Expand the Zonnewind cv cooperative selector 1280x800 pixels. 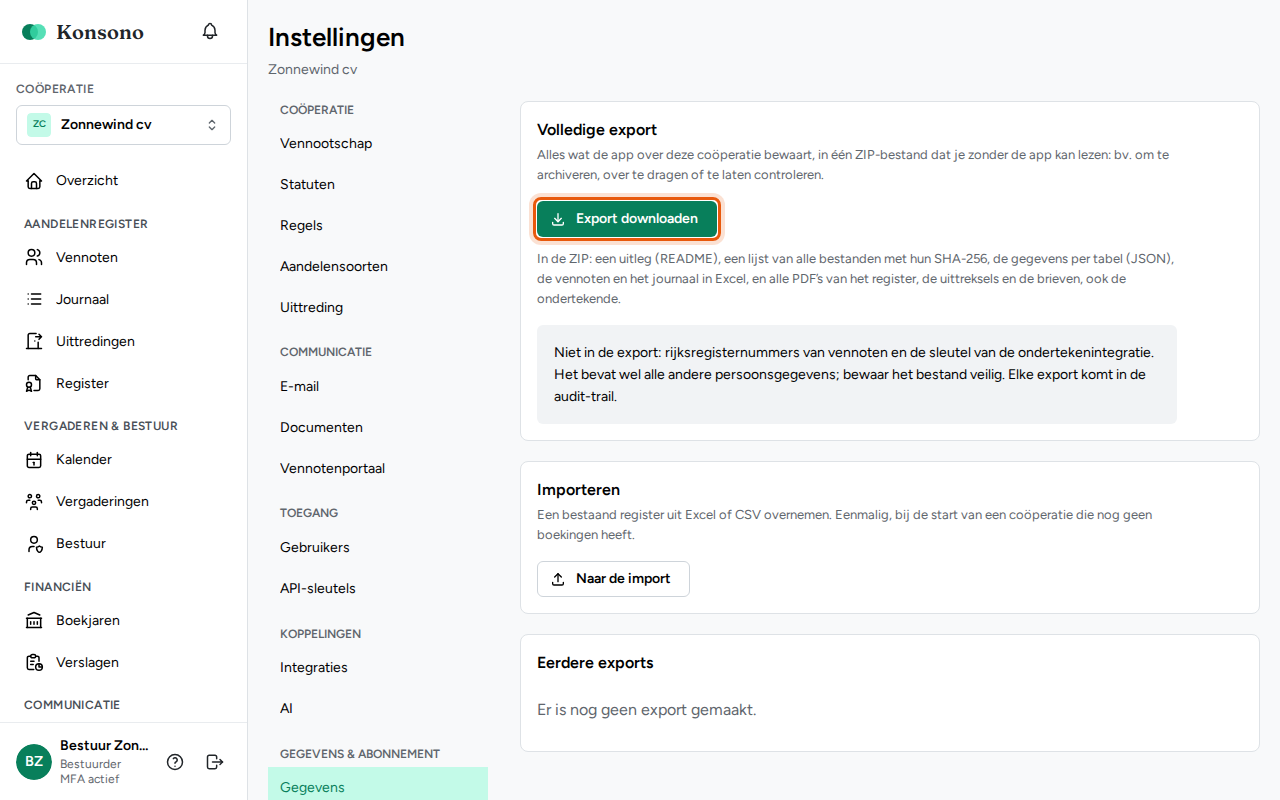click(x=123, y=125)
